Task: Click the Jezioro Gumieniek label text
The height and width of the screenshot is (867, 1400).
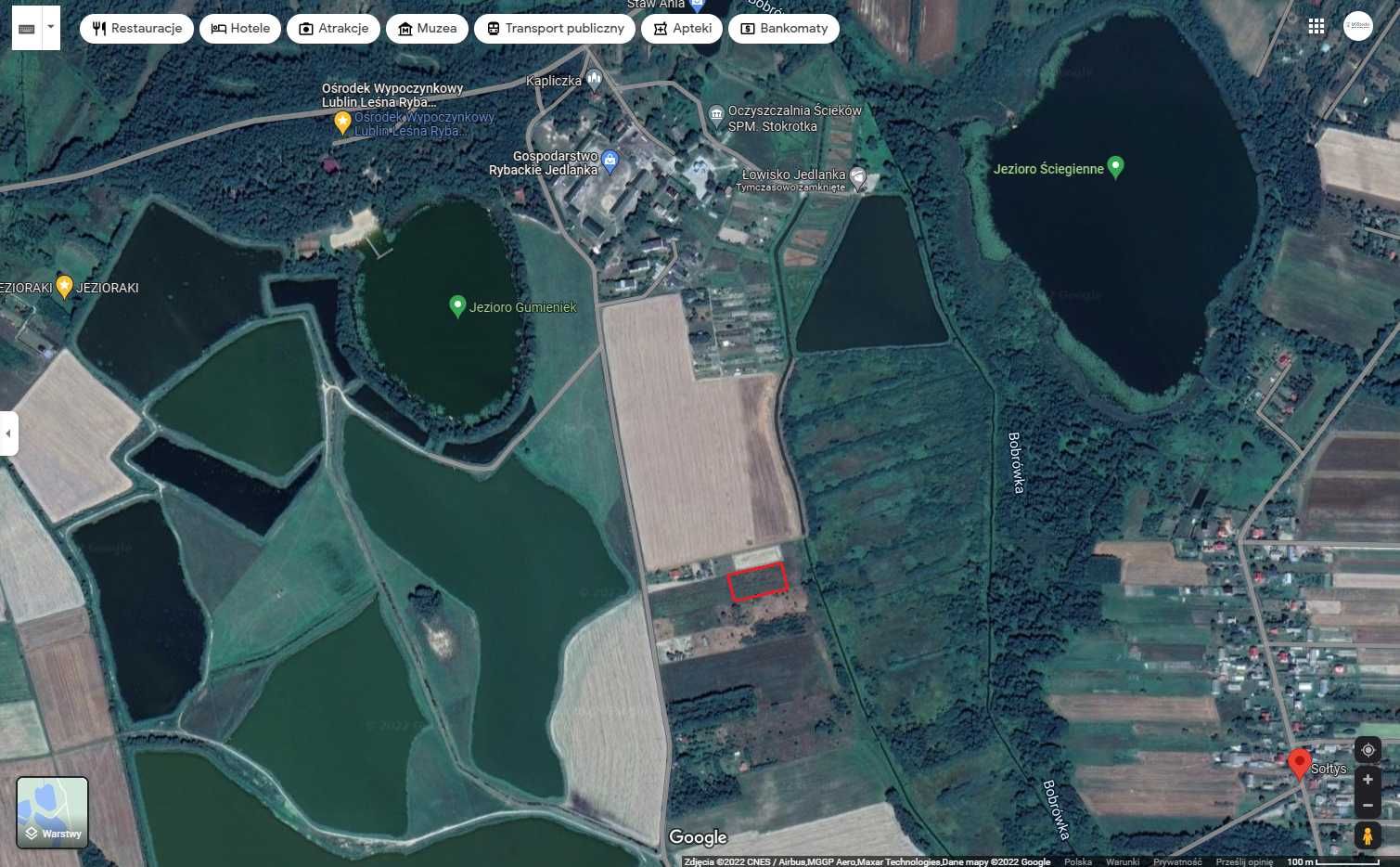Action: 522,307
